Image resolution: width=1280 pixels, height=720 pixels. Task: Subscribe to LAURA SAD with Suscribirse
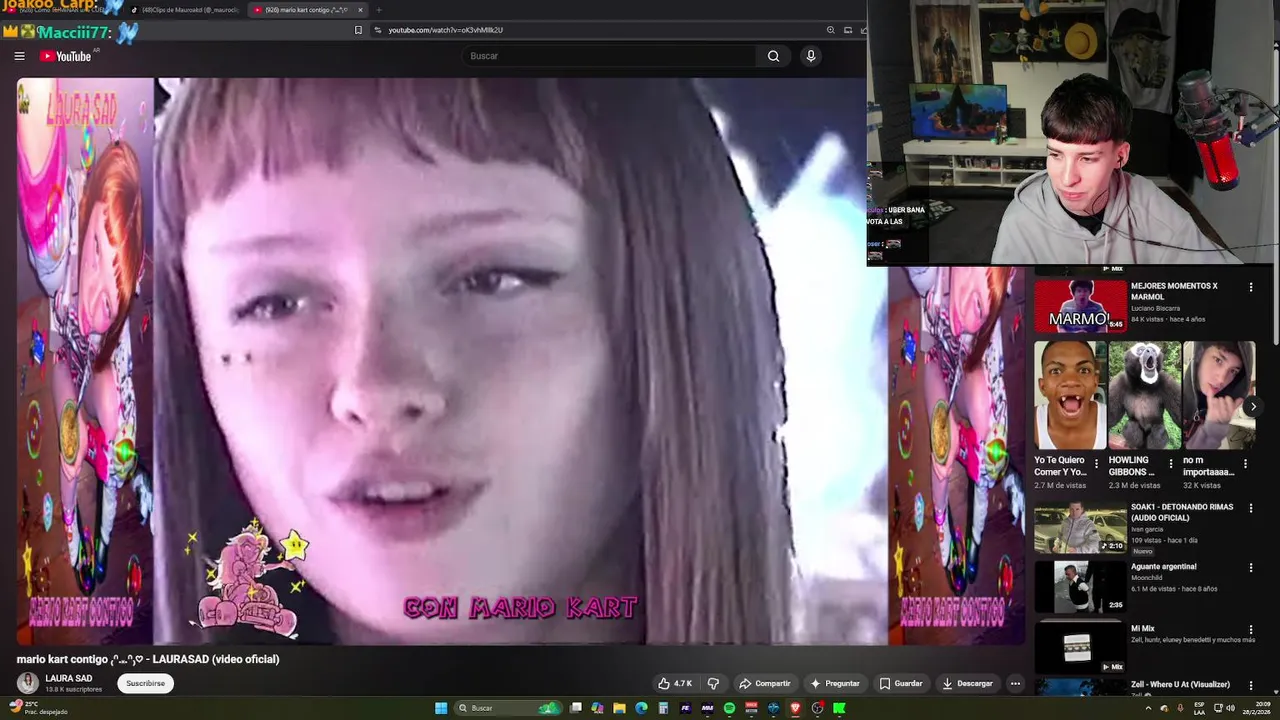tap(145, 684)
